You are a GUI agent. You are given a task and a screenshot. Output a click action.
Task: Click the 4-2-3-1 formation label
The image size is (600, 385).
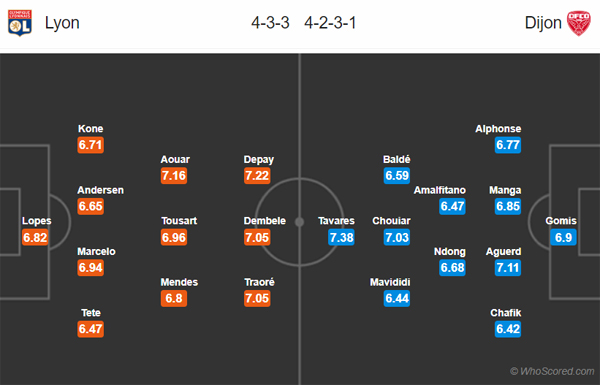(x=330, y=23)
